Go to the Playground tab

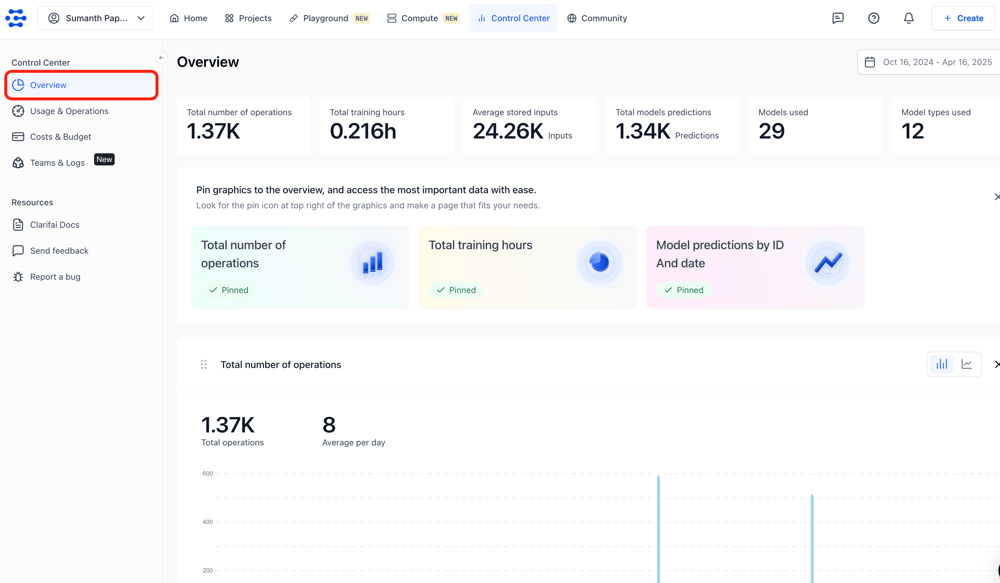[x=328, y=18]
